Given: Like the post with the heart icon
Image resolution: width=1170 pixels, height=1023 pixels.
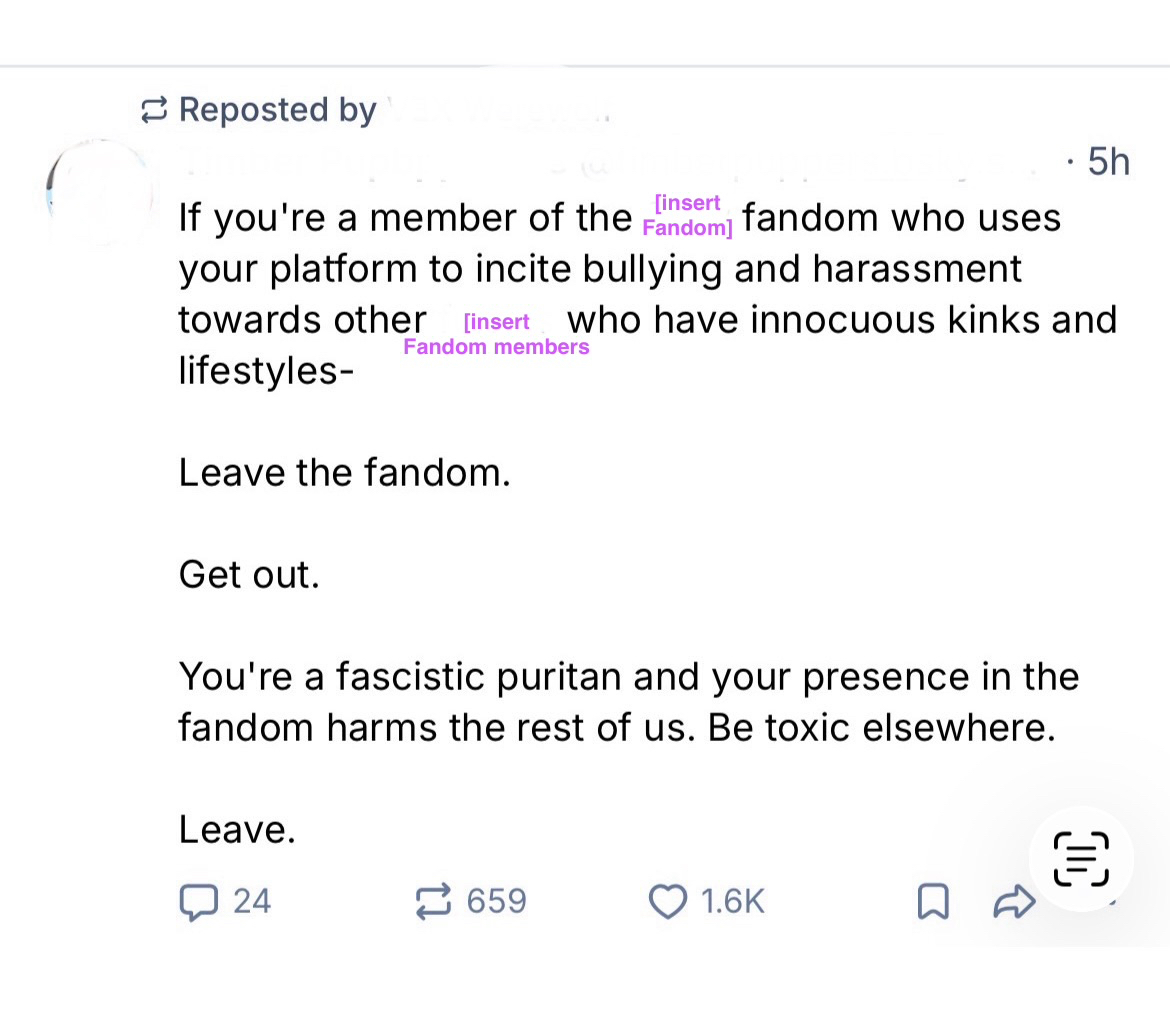Looking at the screenshot, I should [x=668, y=902].
